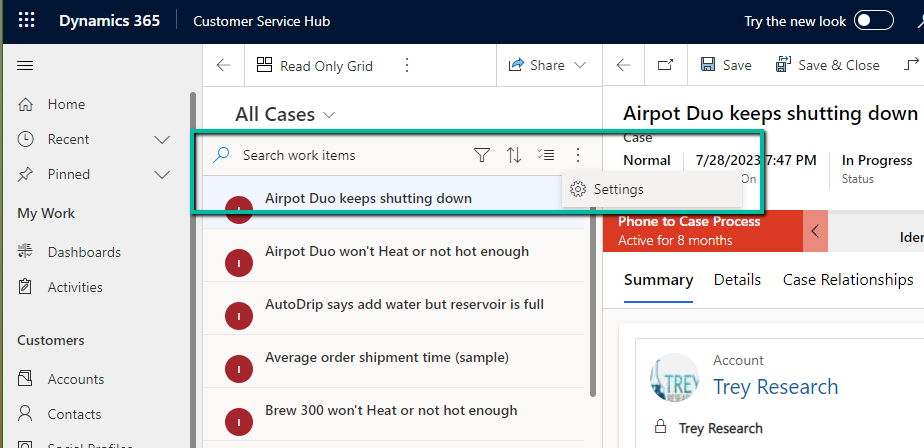This screenshot has height=448, width=924.
Task: Click the Phone to Case Process stage
Action: [703, 231]
